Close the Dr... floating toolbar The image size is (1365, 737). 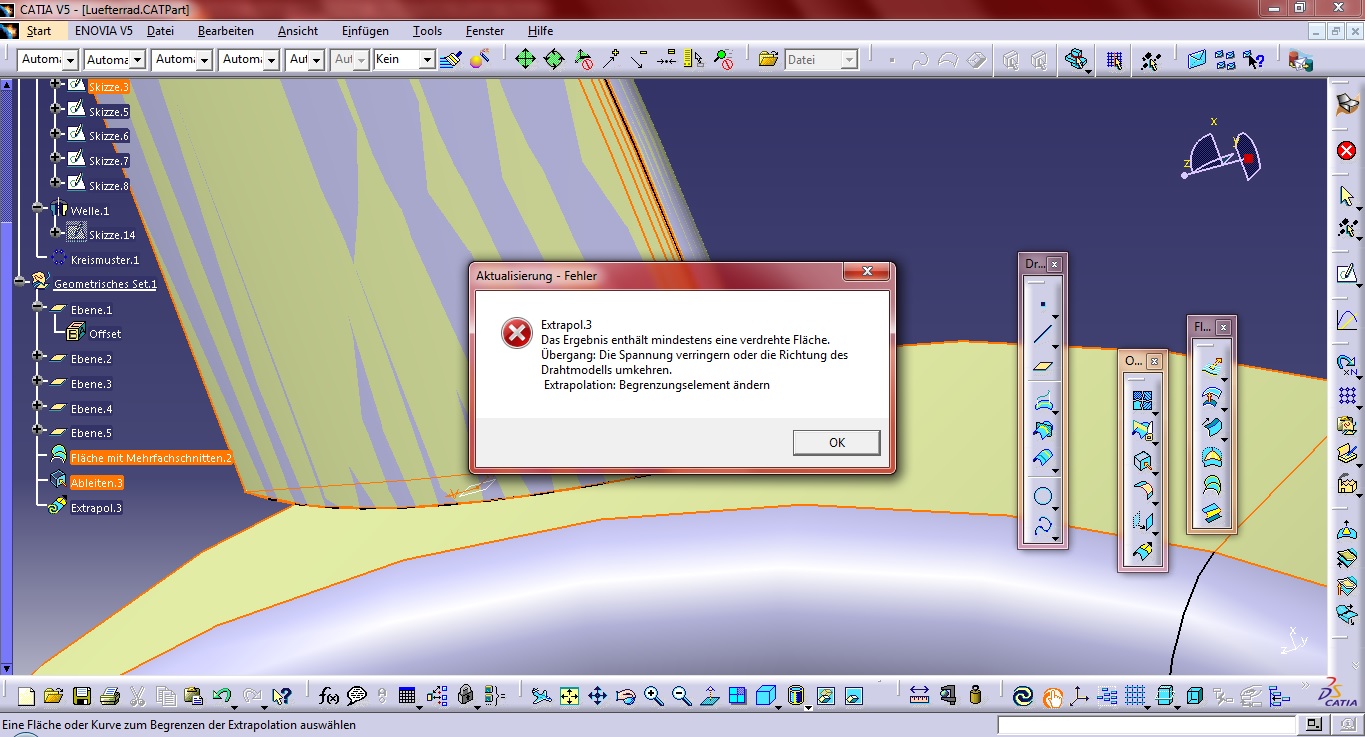pyautogui.click(x=1054, y=264)
